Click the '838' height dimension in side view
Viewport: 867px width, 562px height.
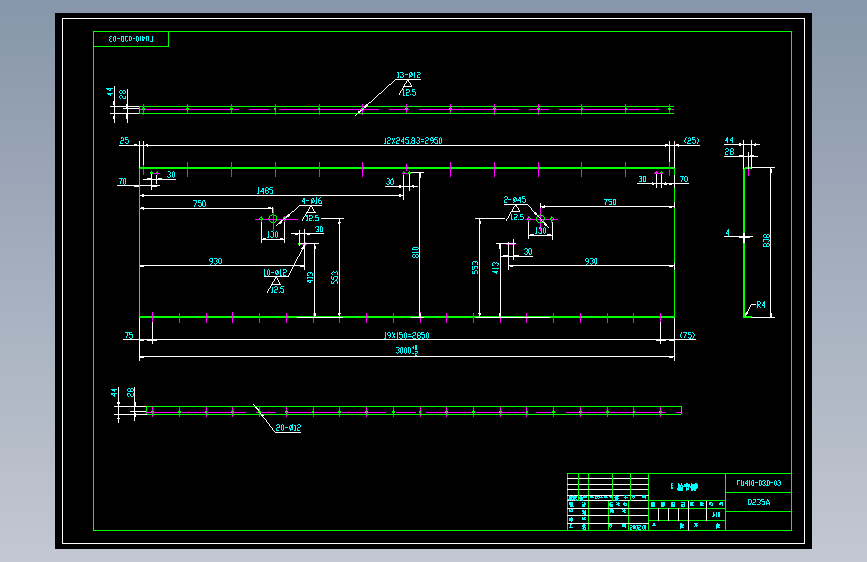[766, 241]
